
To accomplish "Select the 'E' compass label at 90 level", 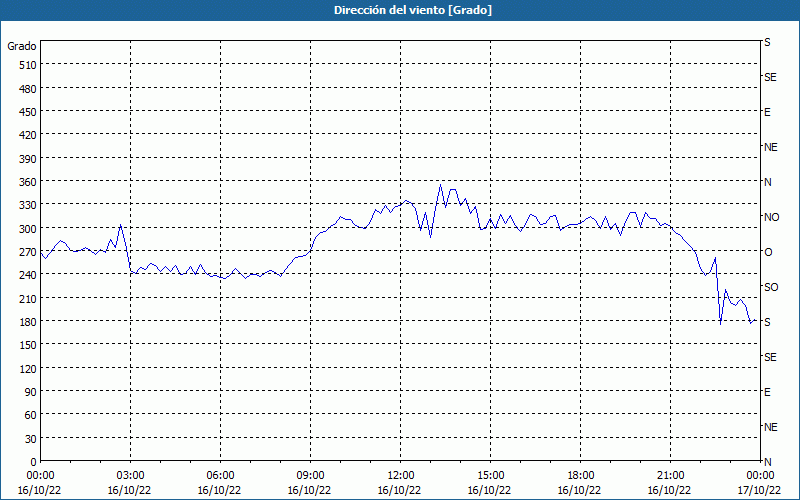I will click(767, 392).
